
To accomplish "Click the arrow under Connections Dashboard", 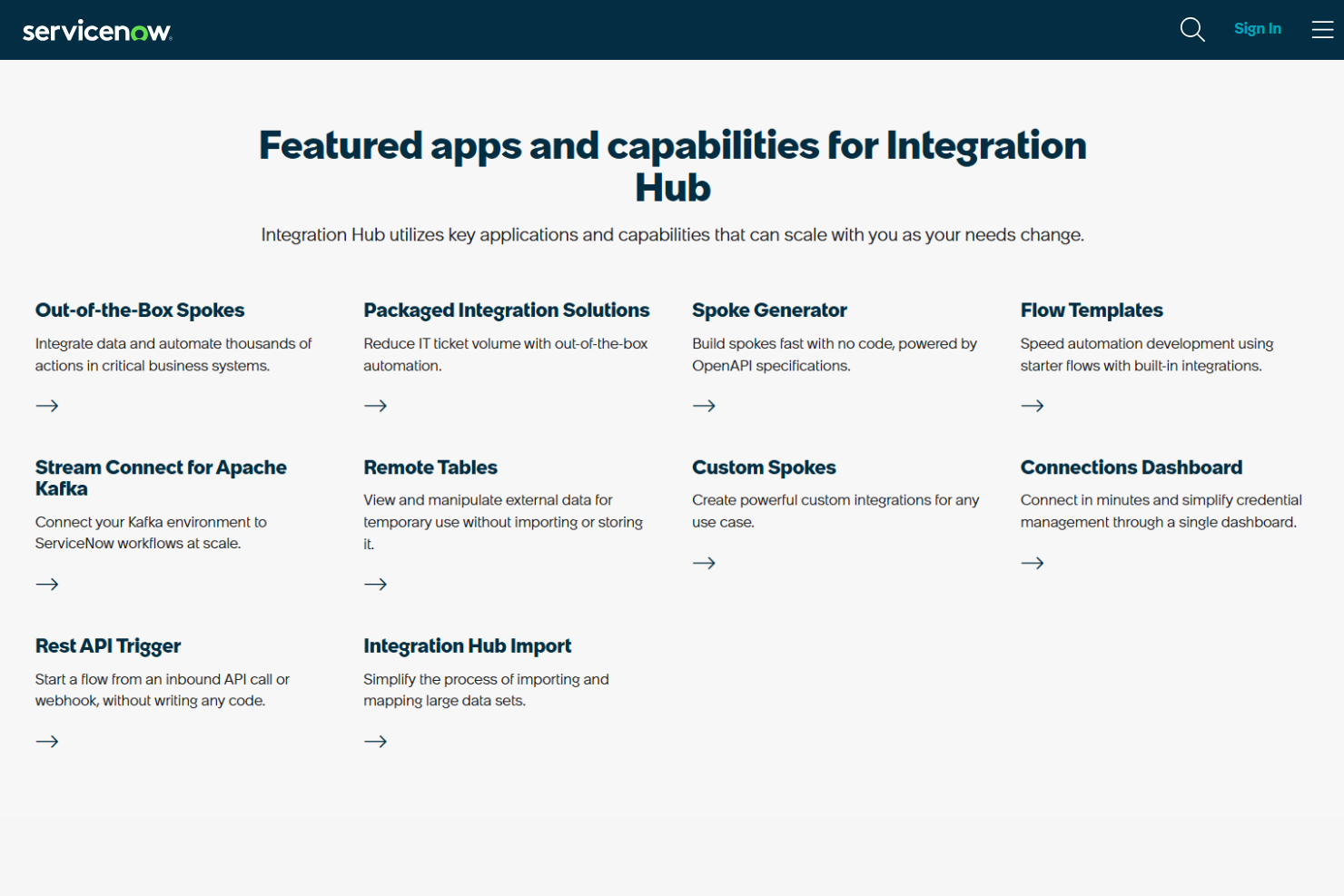I will click(1033, 563).
